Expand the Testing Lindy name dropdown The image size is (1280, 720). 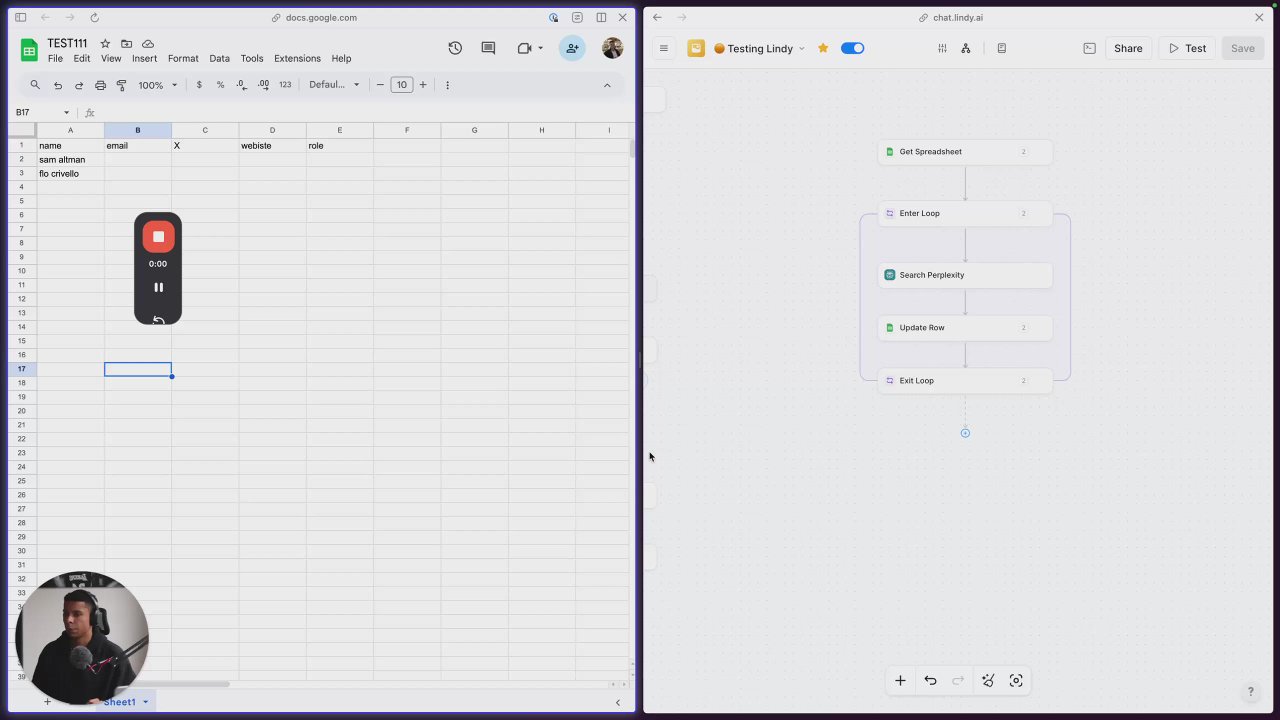pos(801,48)
